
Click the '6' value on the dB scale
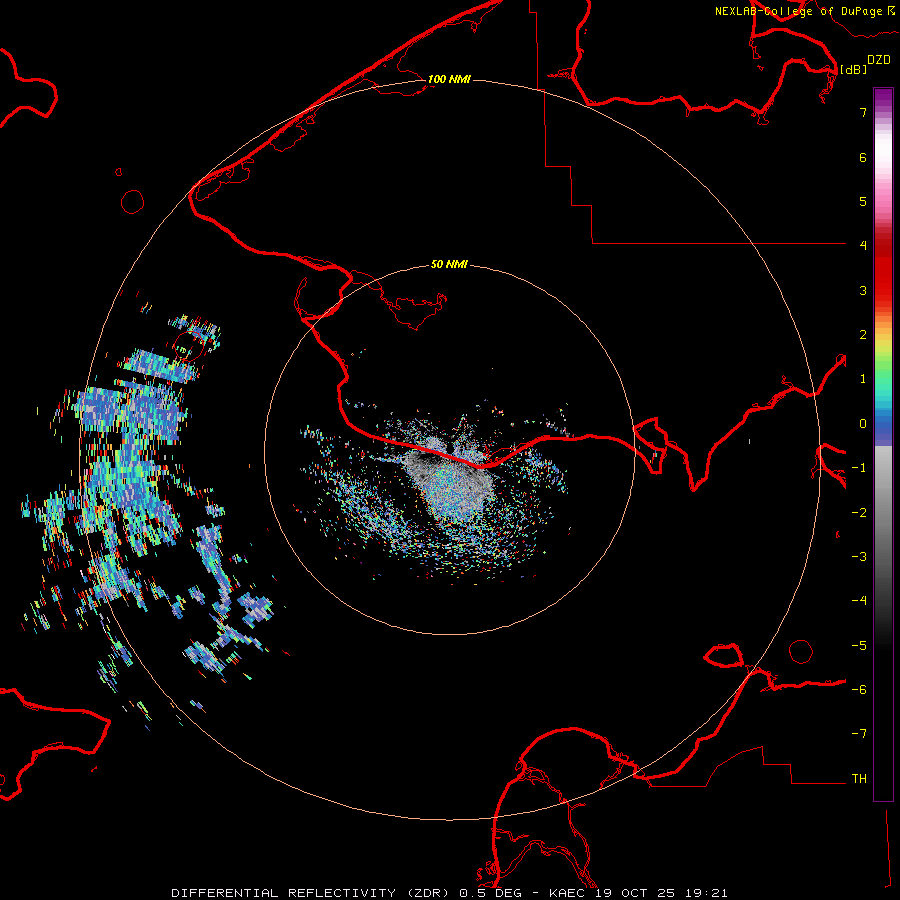863,157
